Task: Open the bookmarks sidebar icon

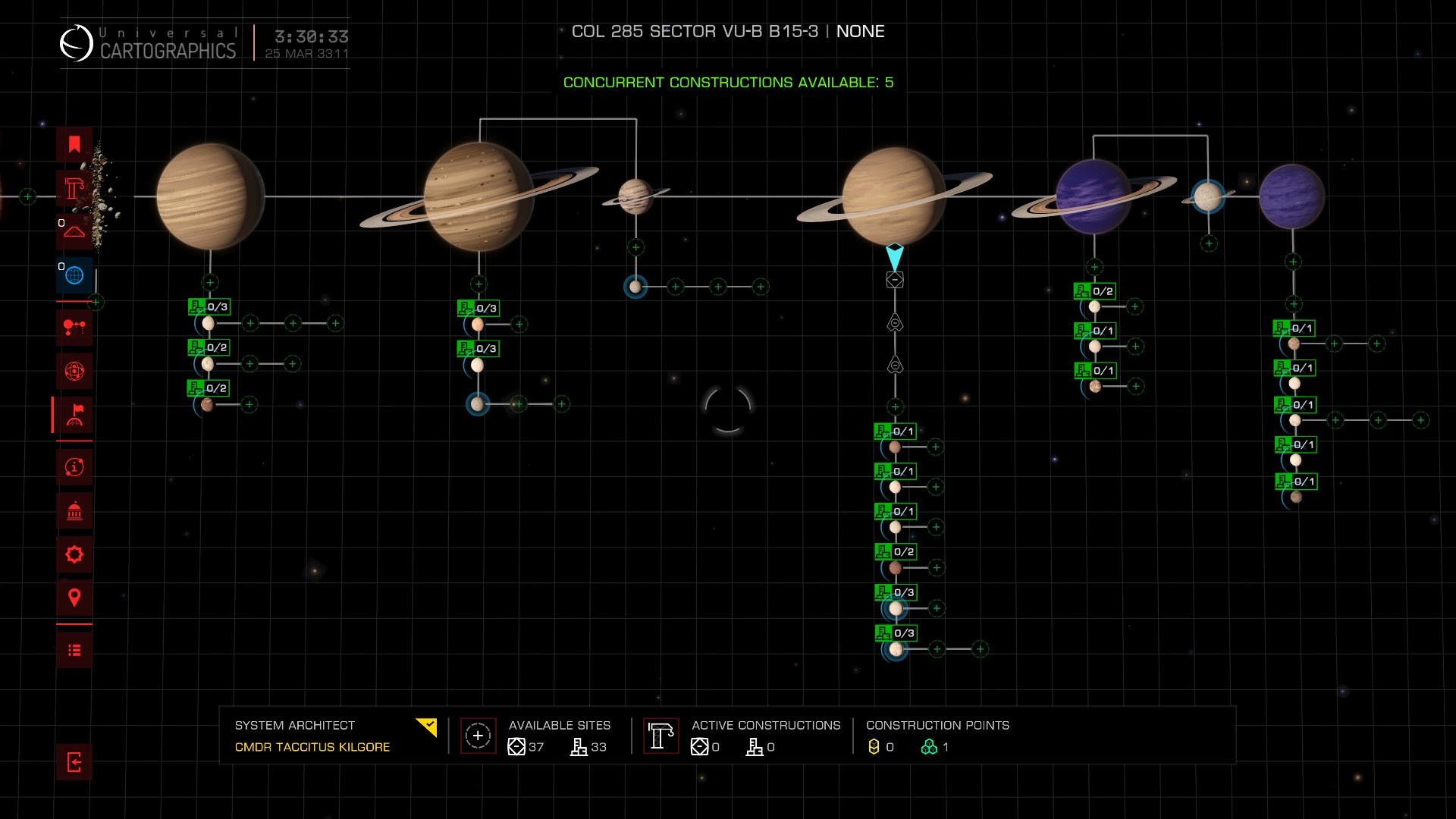Action: [74, 144]
